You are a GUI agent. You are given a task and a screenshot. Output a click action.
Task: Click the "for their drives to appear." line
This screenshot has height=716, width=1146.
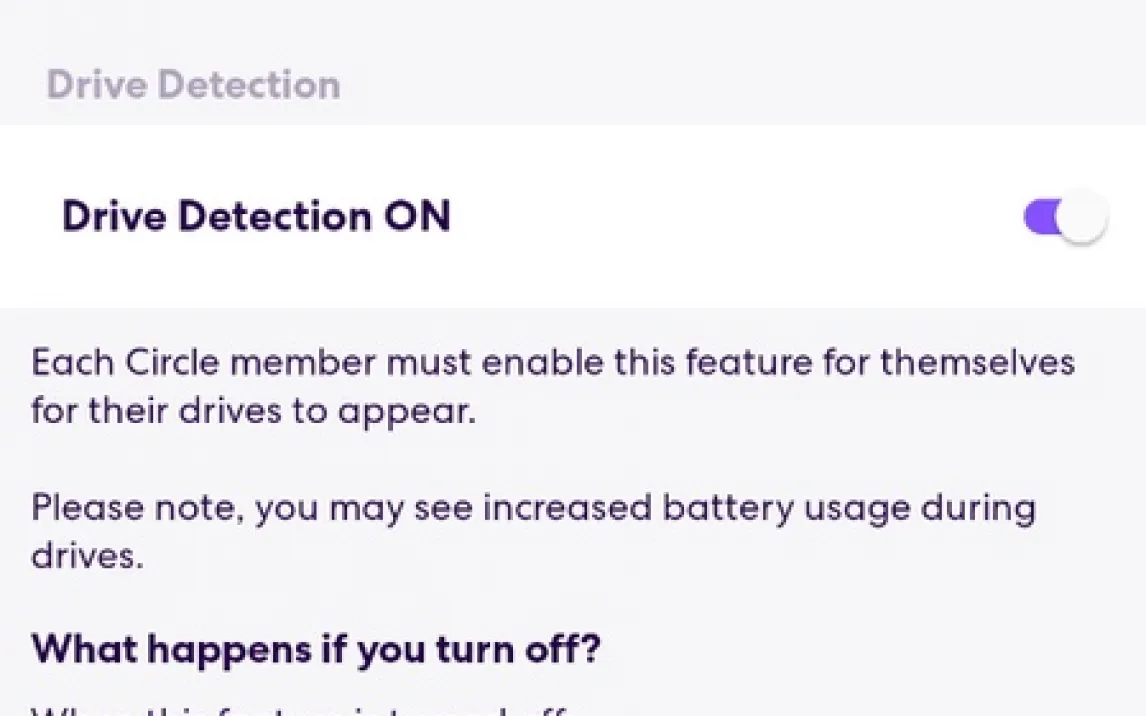click(253, 411)
